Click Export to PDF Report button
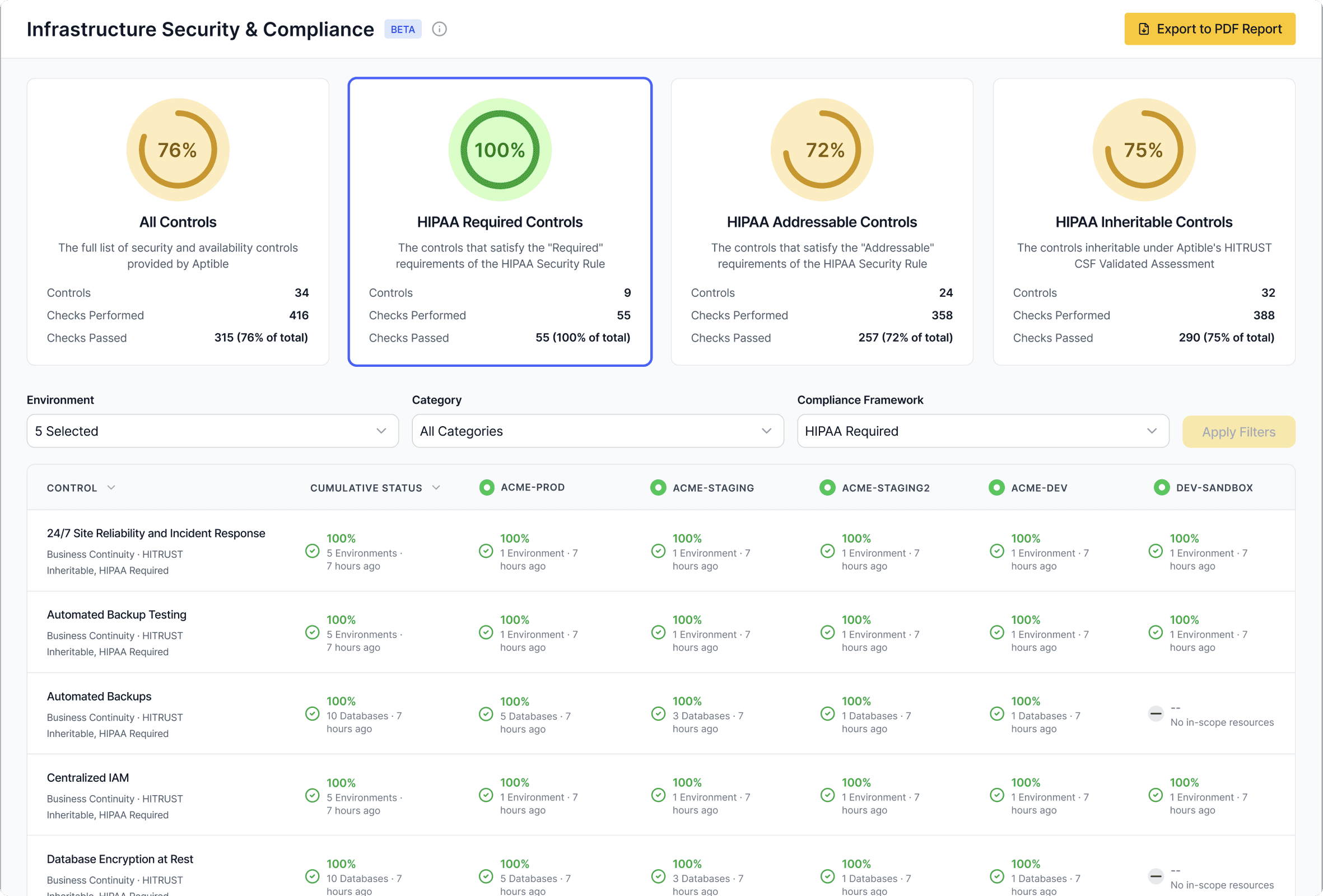Image resolution: width=1323 pixels, height=896 pixels. [x=1209, y=29]
